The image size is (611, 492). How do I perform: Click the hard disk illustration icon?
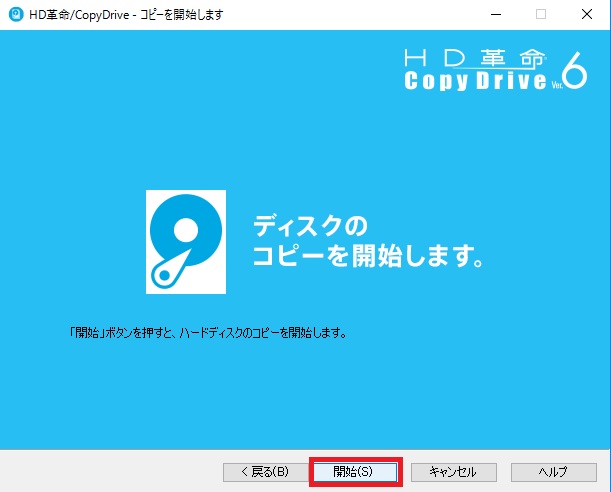coord(186,242)
